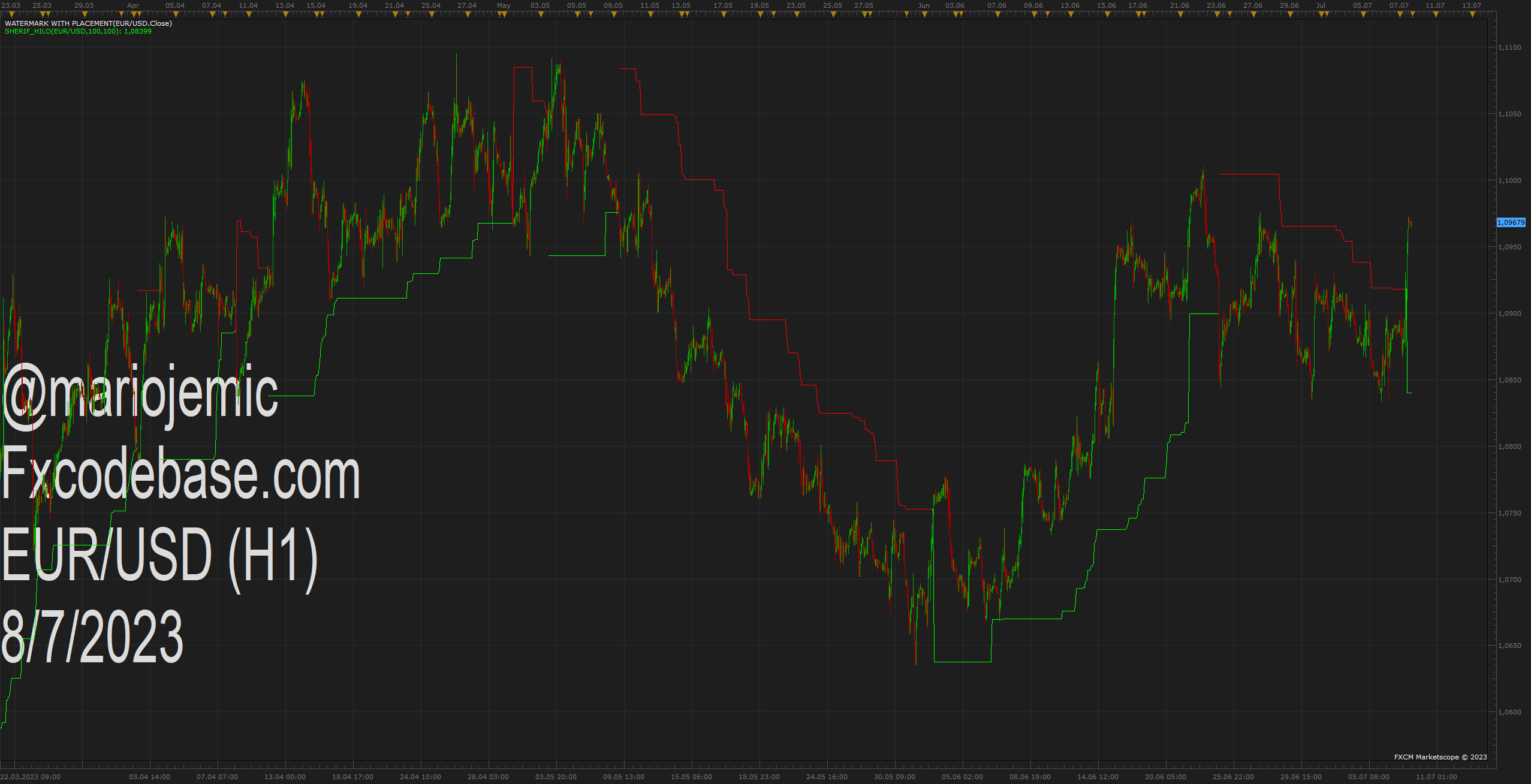Screen dimensions: 1531x784
Task: Click the 24.04 10:00 bottom time label
Action: point(421,777)
